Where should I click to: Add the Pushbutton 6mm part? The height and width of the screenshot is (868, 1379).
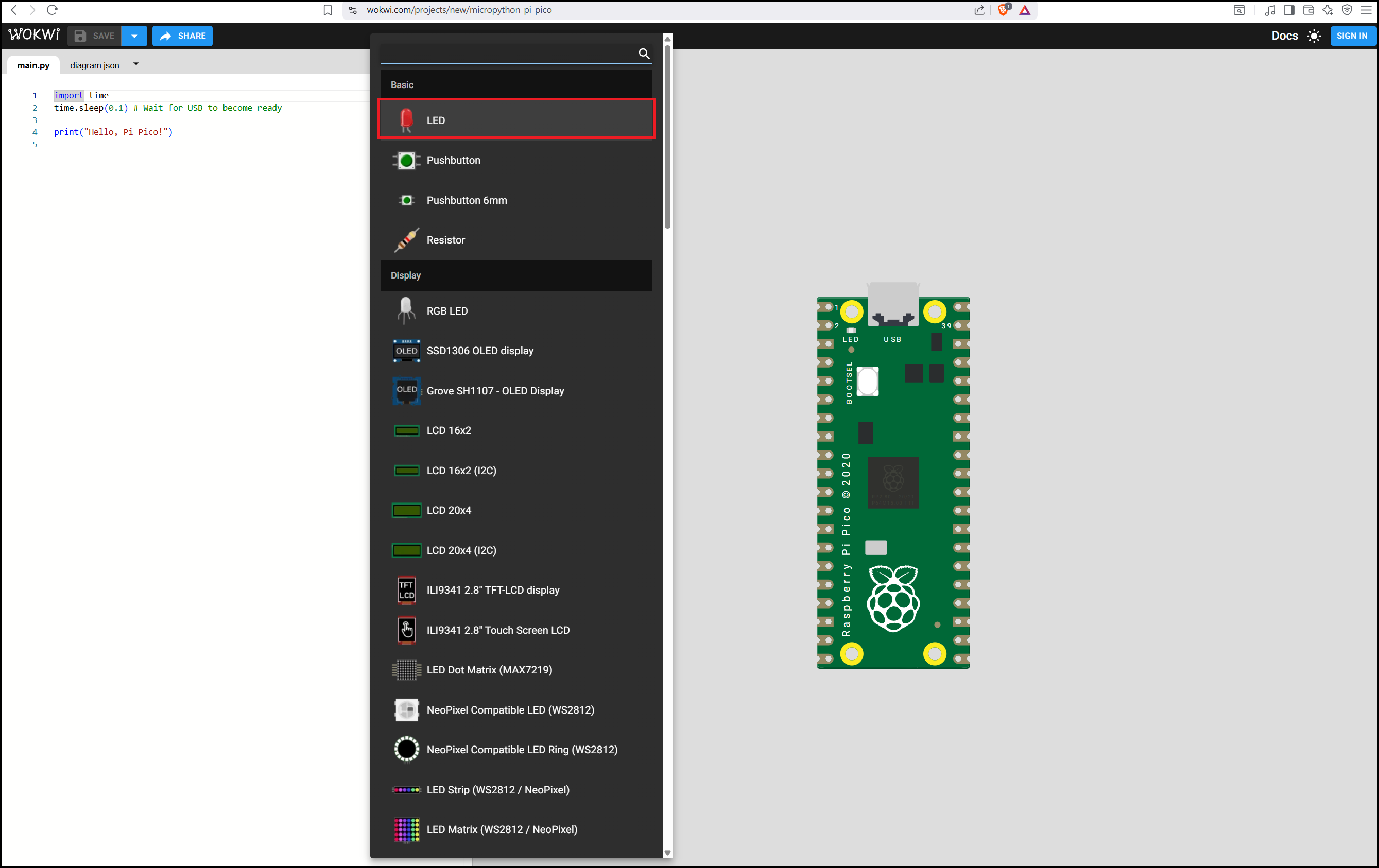[x=516, y=200]
